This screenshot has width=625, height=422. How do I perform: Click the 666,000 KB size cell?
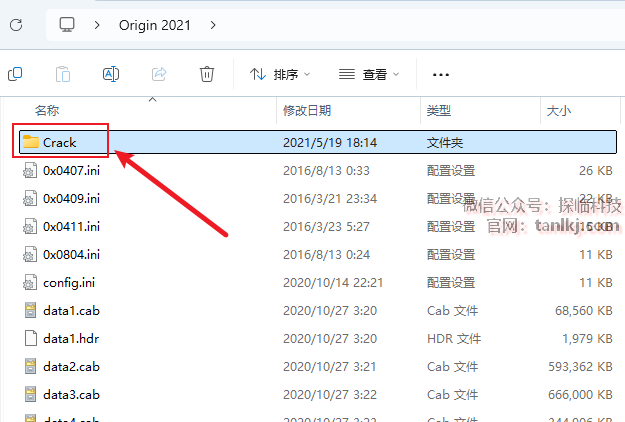coord(580,395)
